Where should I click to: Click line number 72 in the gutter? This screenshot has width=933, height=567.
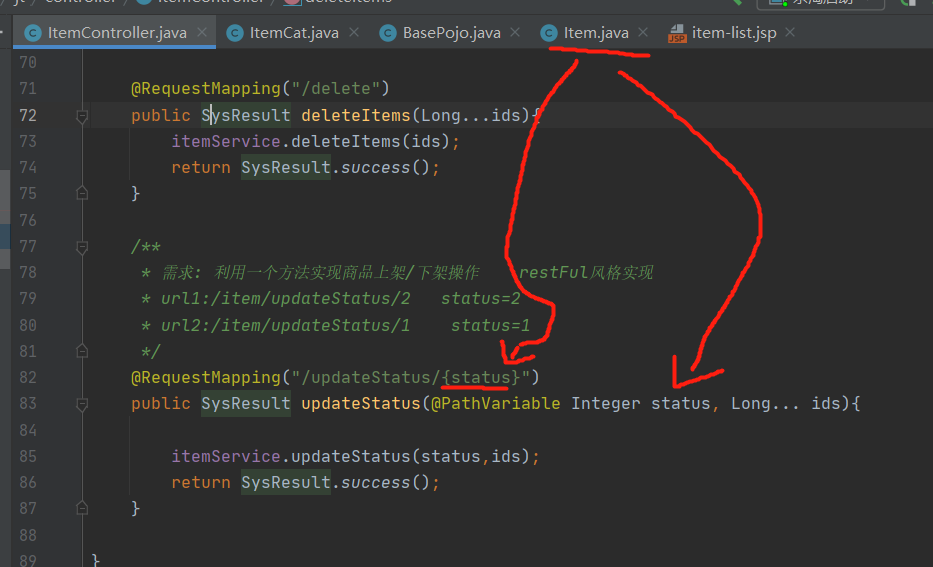[x=28, y=115]
